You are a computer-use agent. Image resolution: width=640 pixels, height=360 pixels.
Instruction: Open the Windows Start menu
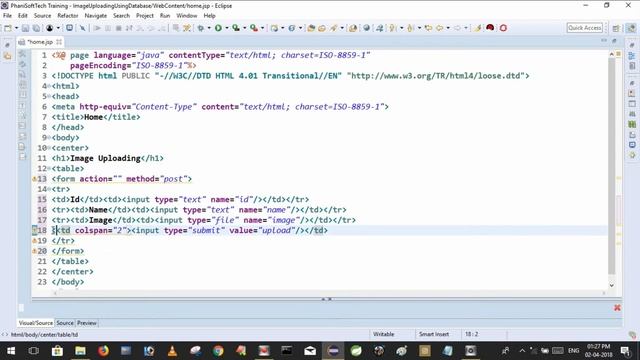coord(11,351)
